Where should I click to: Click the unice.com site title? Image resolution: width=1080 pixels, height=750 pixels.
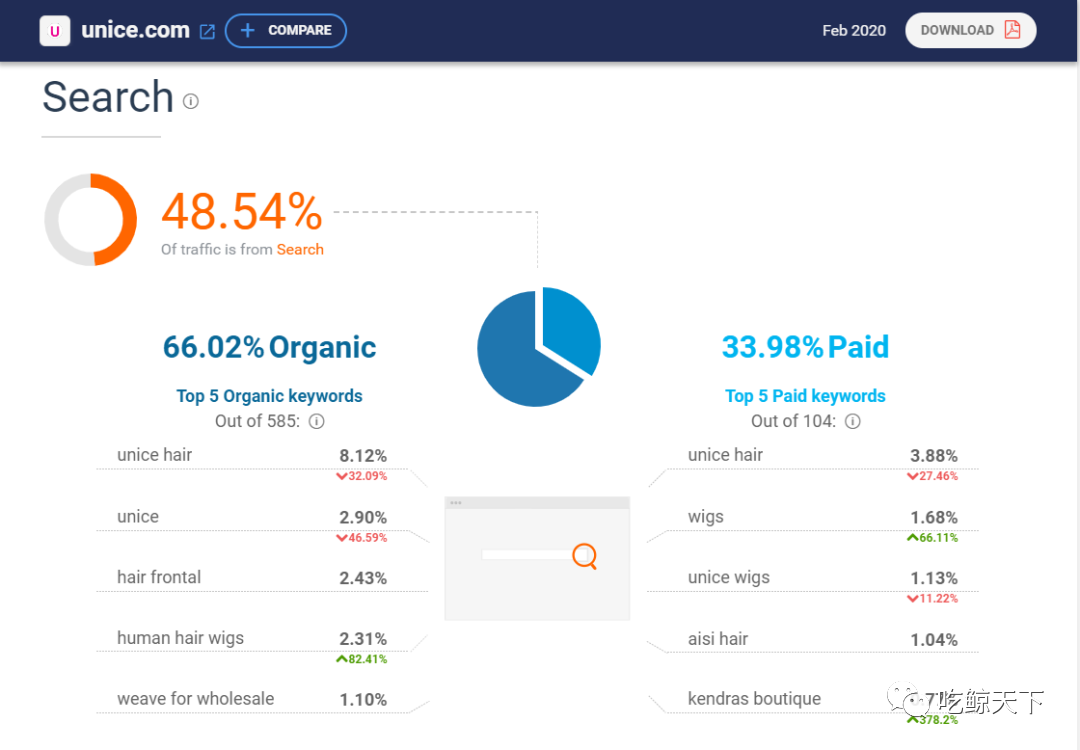(135, 30)
